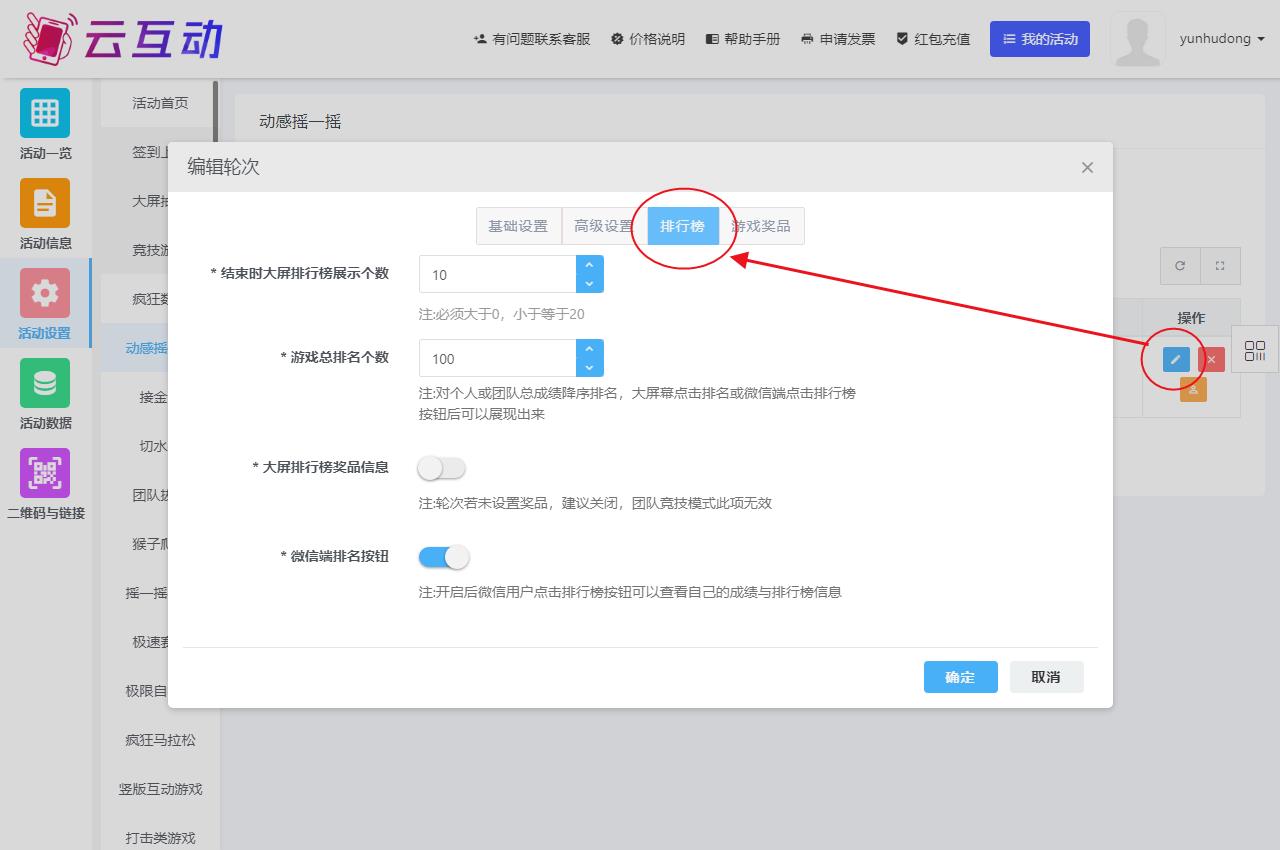Switch to the 高级设置 tab
The width and height of the screenshot is (1280, 850).
click(x=604, y=226)
